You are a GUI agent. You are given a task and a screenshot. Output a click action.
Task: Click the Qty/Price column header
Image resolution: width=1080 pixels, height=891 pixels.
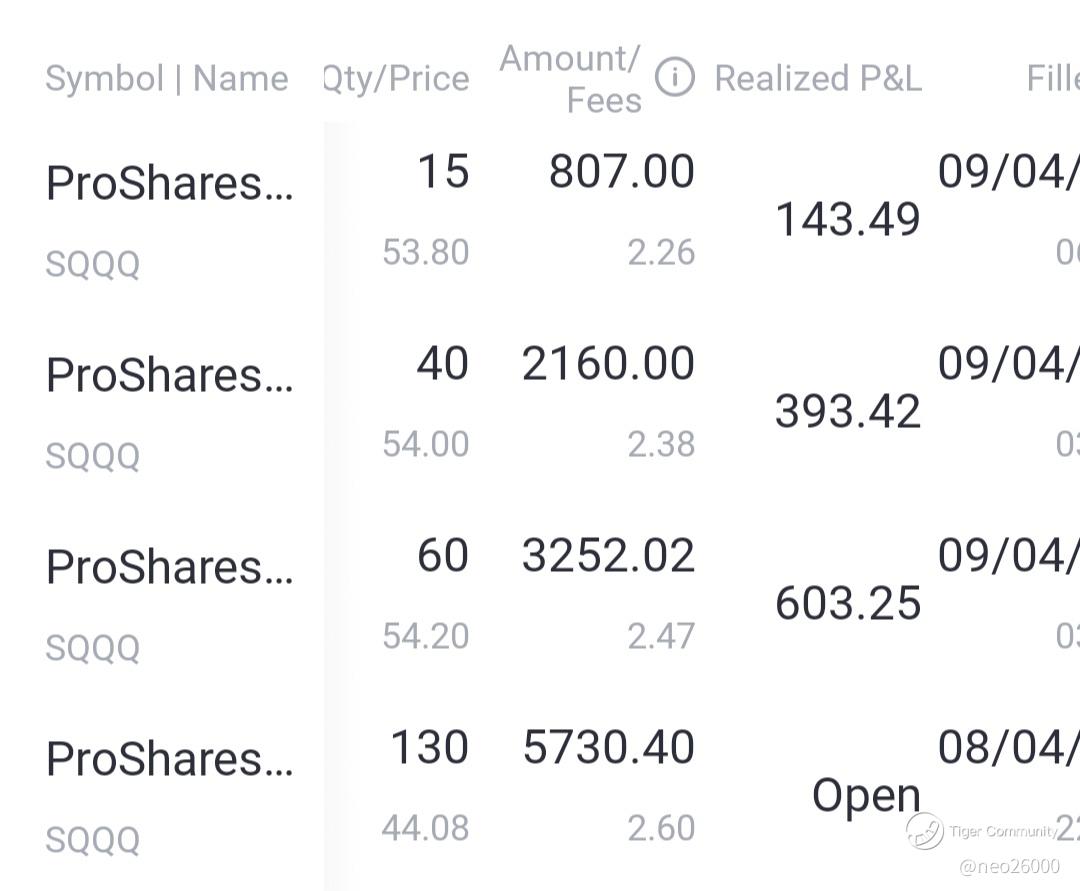[x=397, y=78]
